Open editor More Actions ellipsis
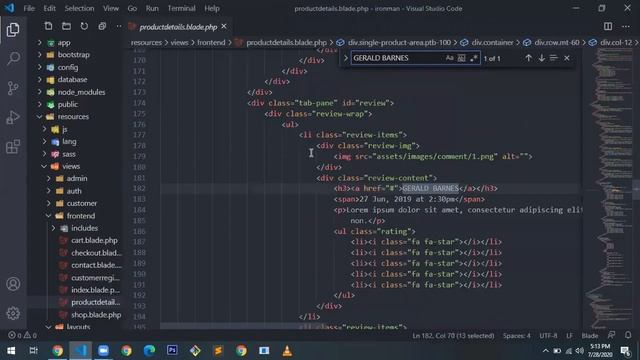 626,27
